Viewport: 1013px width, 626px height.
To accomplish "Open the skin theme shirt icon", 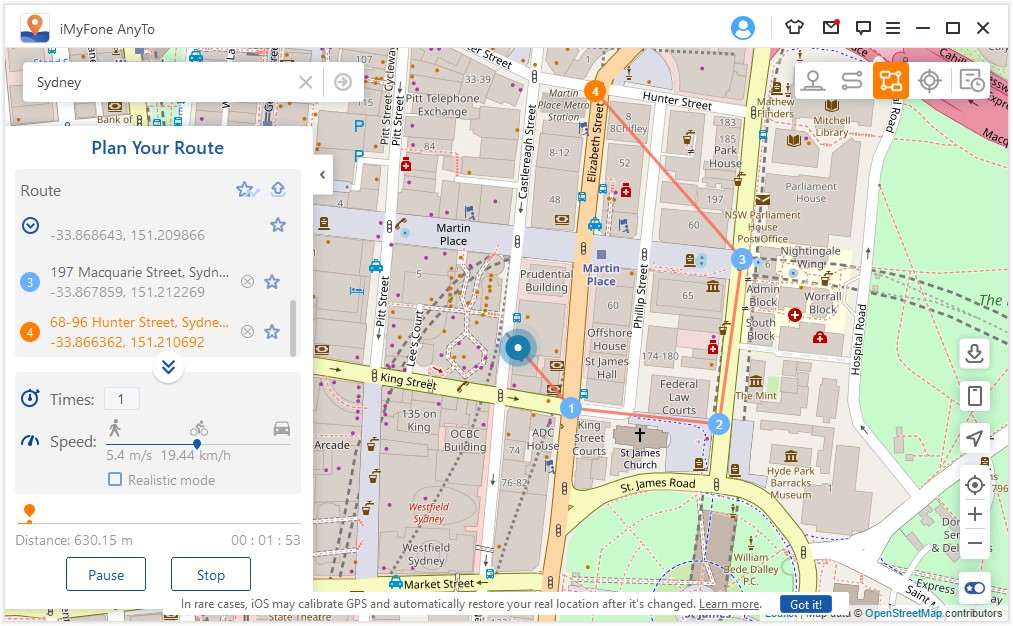I will point(794,27).
